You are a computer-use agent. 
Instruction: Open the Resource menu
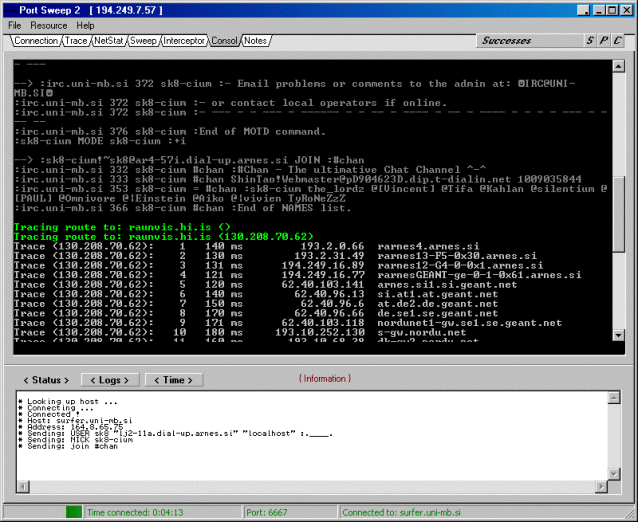(x=49, y=25)
